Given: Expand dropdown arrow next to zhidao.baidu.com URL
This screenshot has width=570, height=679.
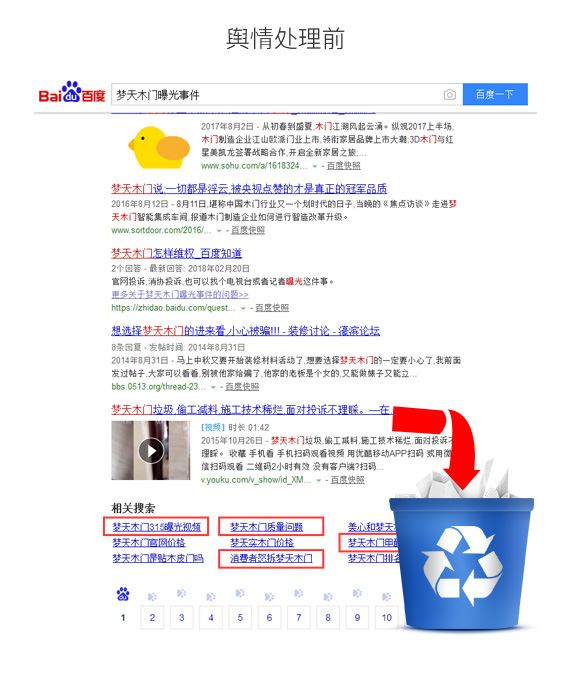Looking at the screenshot, I should (x=243, y=308).
